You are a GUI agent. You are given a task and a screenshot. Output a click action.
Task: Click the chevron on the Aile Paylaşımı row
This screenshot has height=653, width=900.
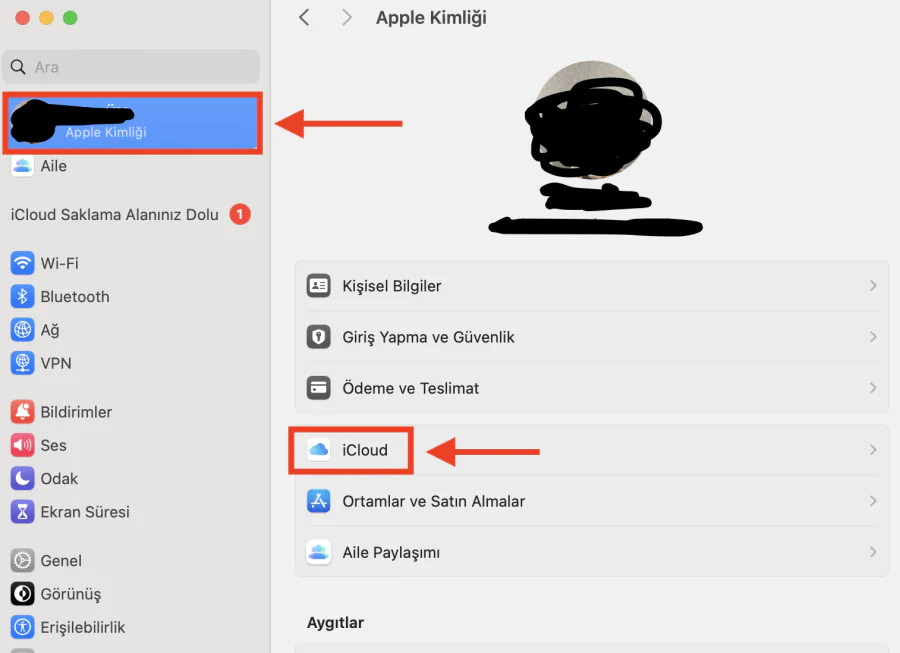(x=871, y=551)
